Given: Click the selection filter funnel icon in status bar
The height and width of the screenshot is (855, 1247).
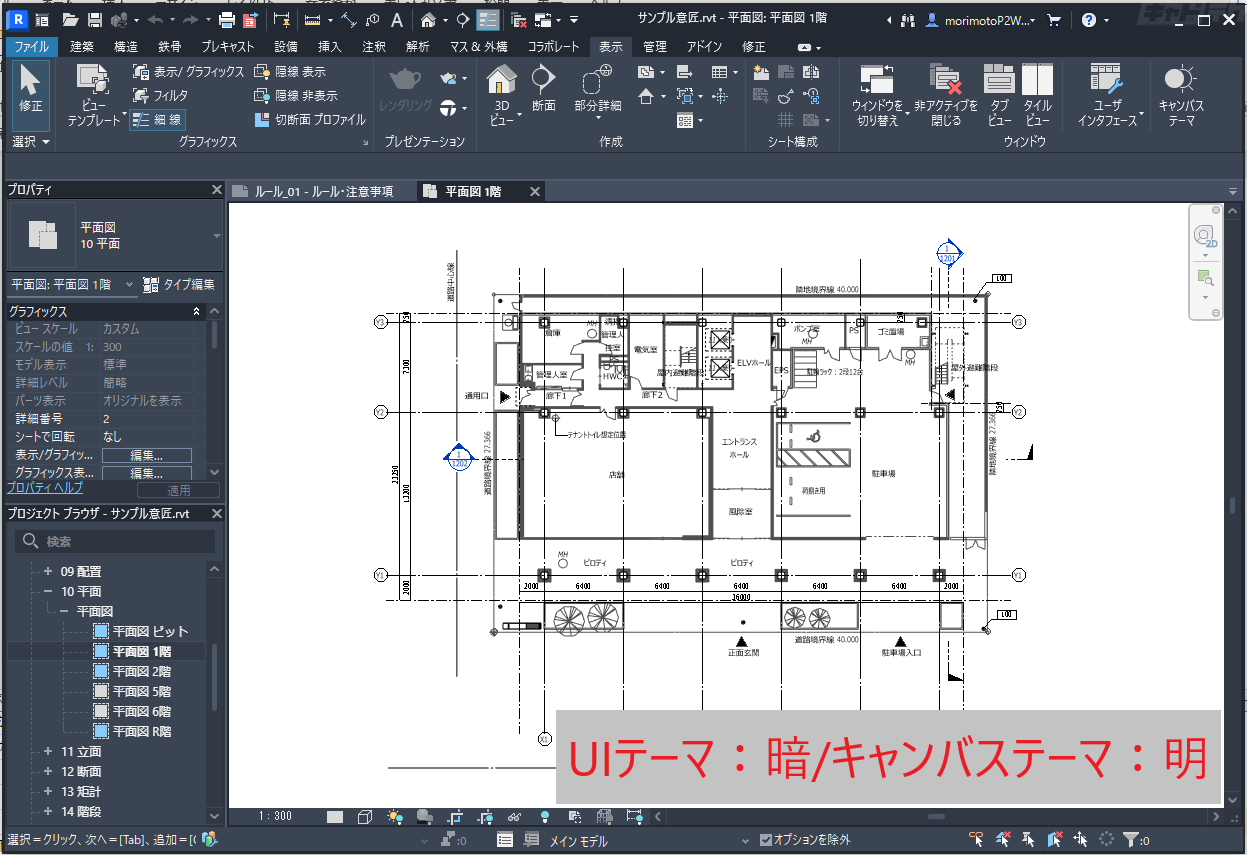Looking at the screenshot, I should [1130, 840].
